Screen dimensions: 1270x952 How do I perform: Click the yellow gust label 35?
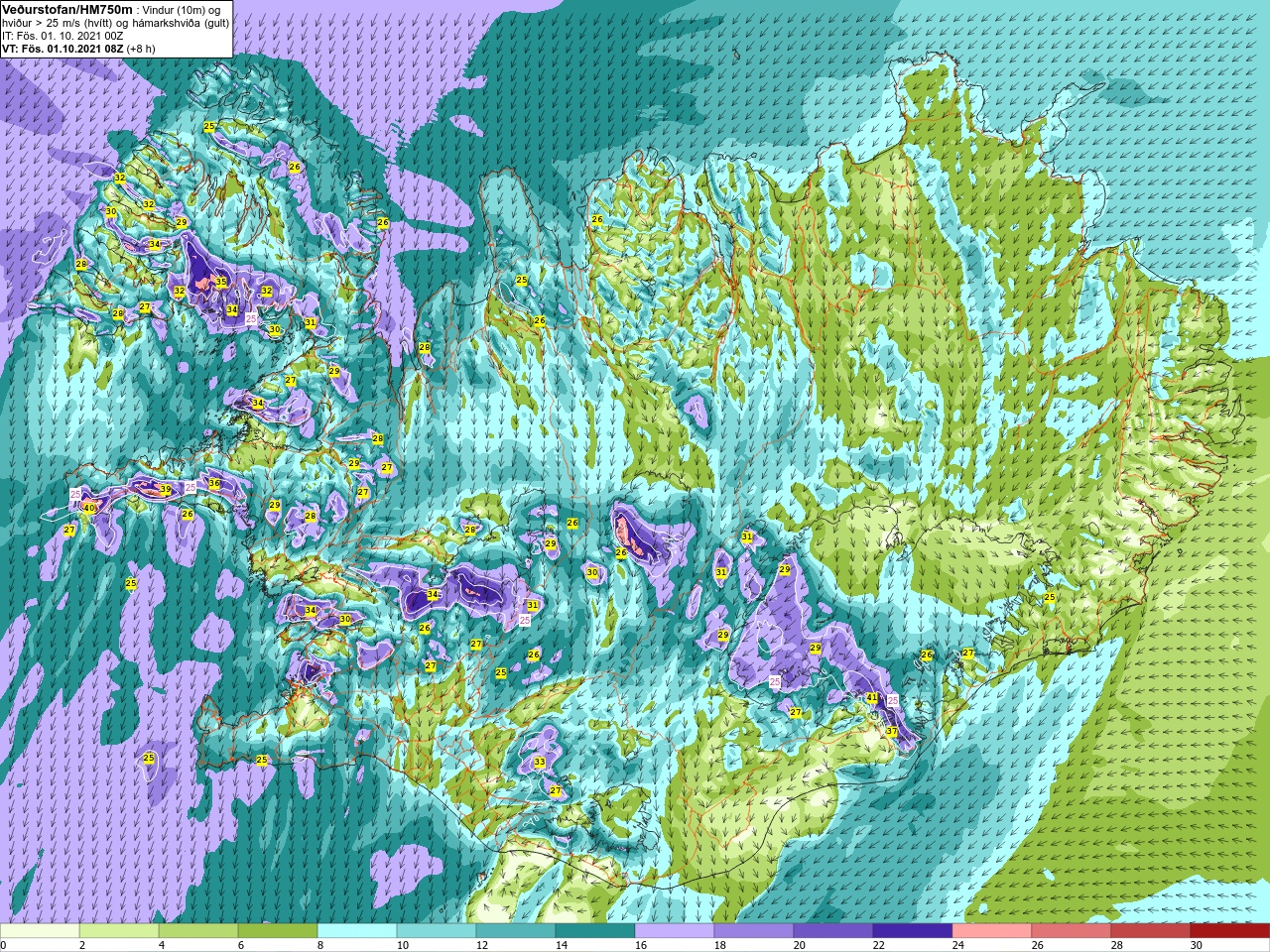(x=221, y=282)
